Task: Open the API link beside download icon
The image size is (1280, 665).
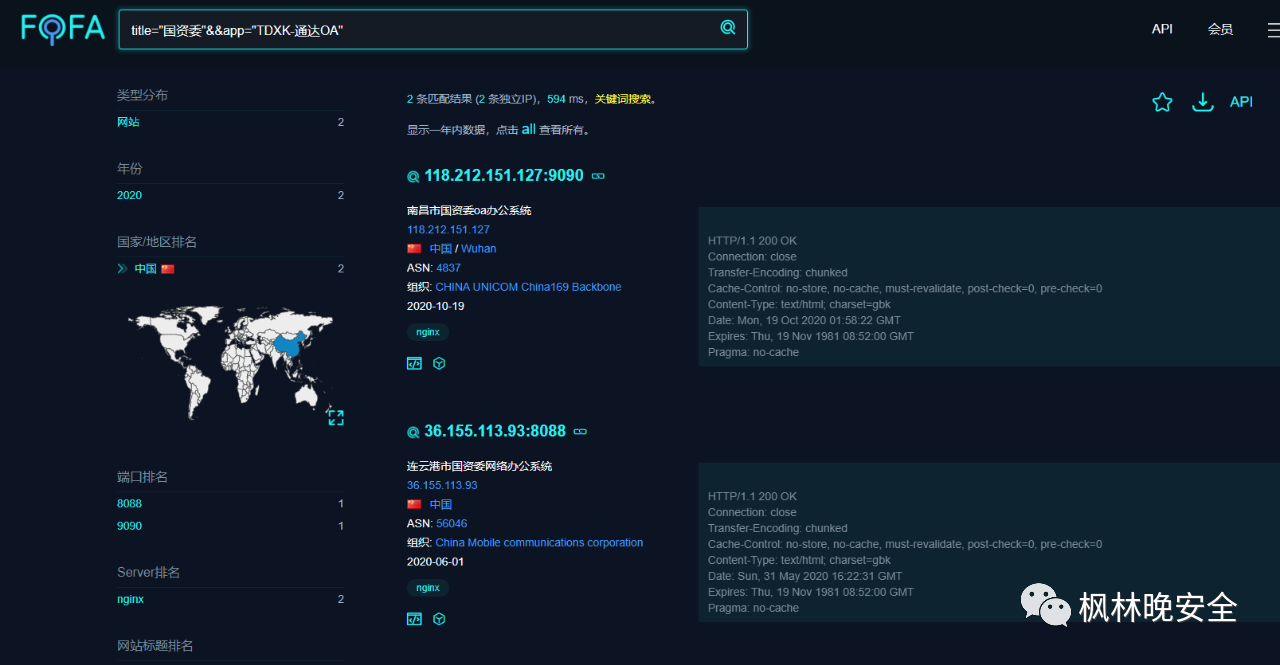Action: [x=1241, y=102]
